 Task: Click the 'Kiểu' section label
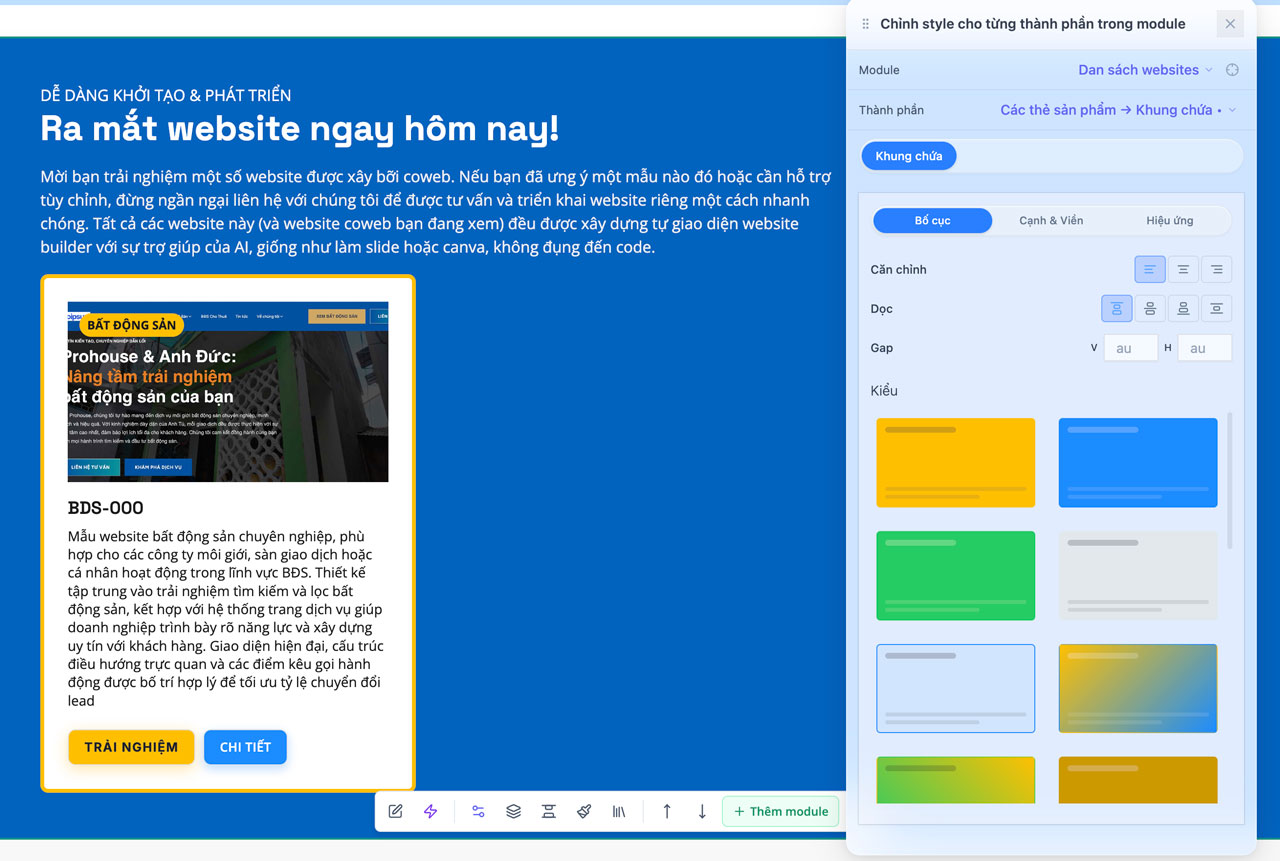point(884,391)
